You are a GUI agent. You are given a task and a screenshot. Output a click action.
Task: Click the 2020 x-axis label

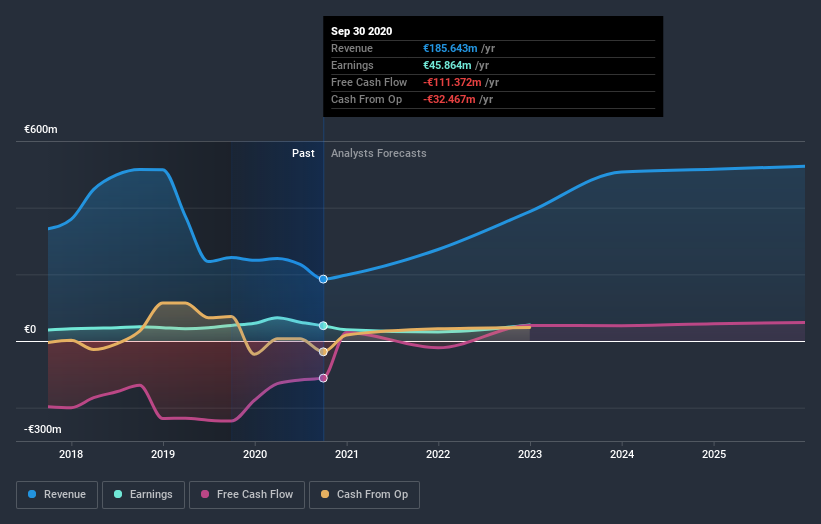coord(255,454)
